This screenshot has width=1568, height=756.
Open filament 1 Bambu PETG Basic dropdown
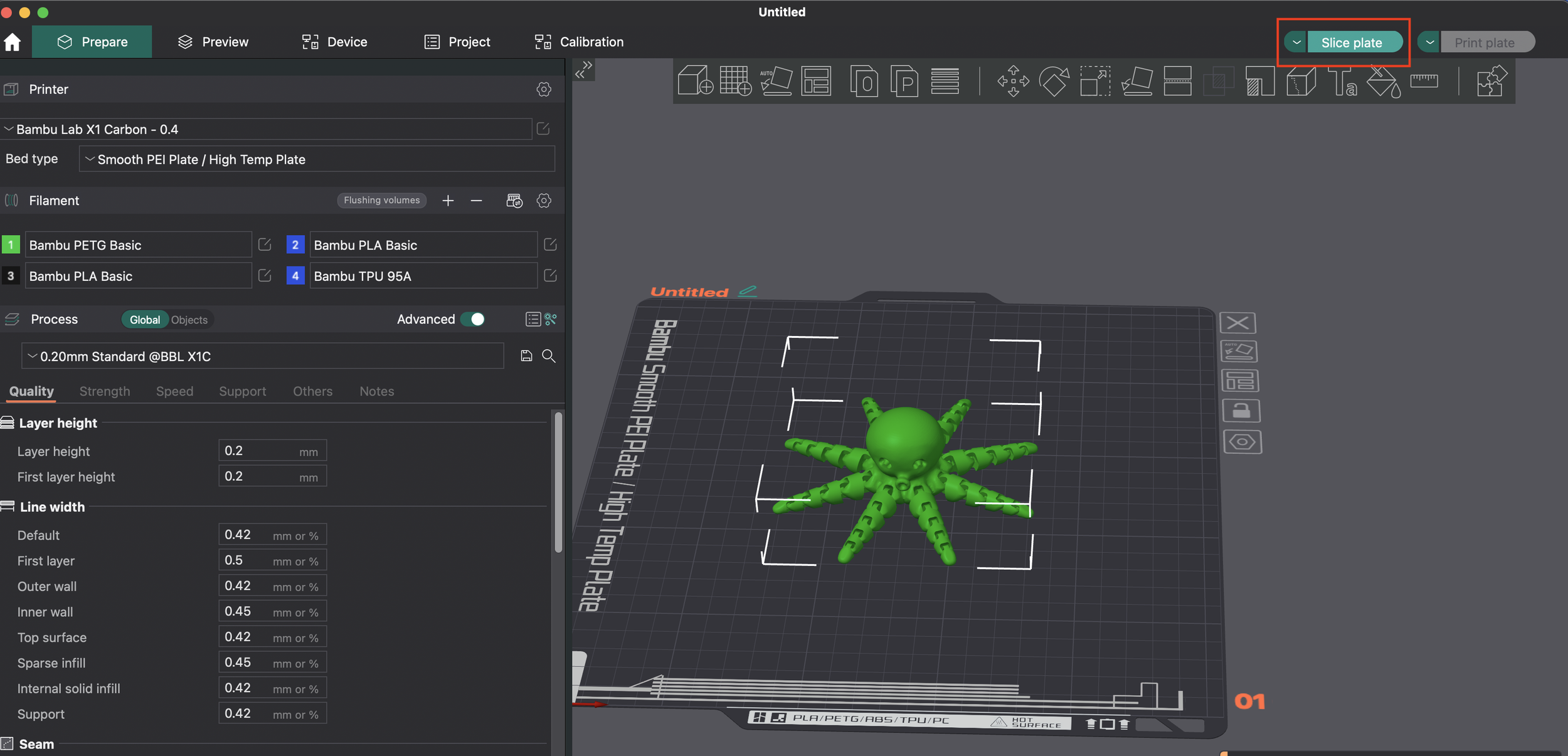[x=138, y=244]
